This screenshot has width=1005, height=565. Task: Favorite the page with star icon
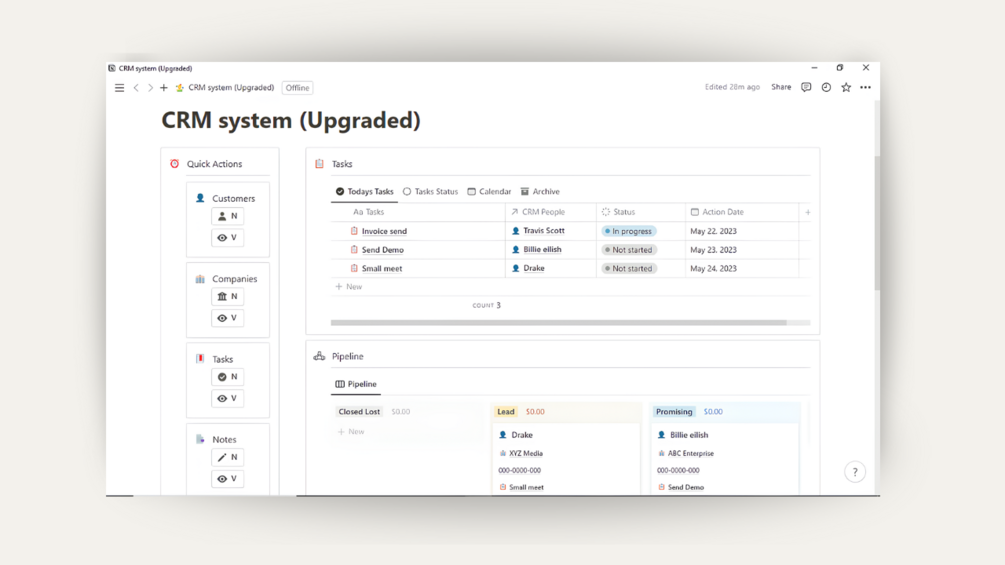pos(846,87)
